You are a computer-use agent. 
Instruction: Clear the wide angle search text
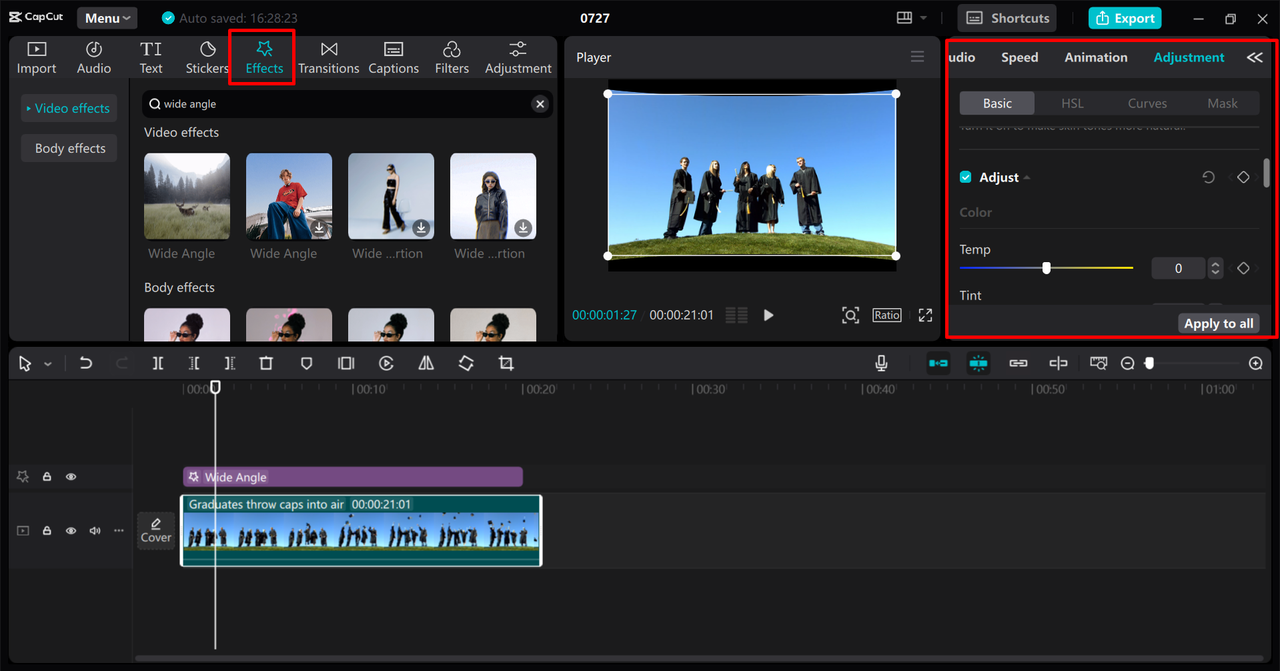[x=540, y=104]
